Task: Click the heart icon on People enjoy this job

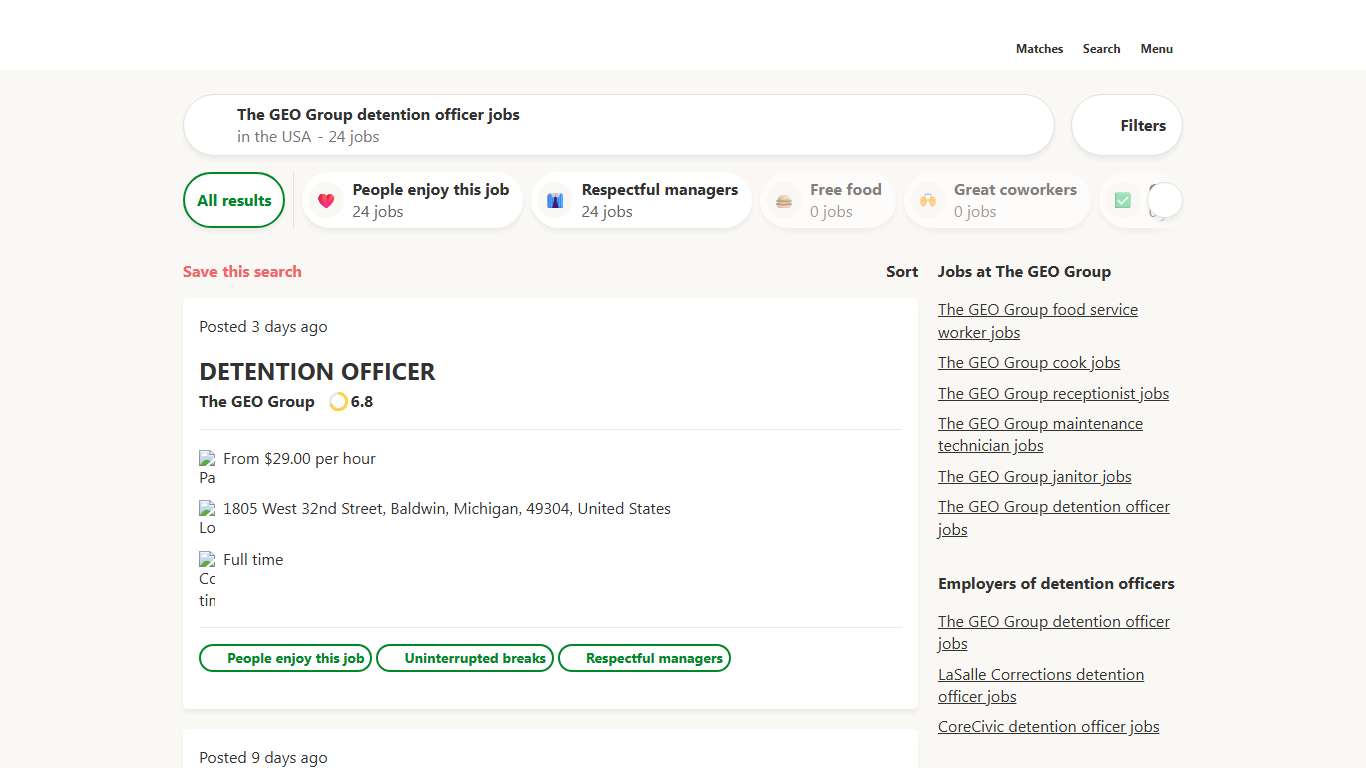Action: coord(326,200)
